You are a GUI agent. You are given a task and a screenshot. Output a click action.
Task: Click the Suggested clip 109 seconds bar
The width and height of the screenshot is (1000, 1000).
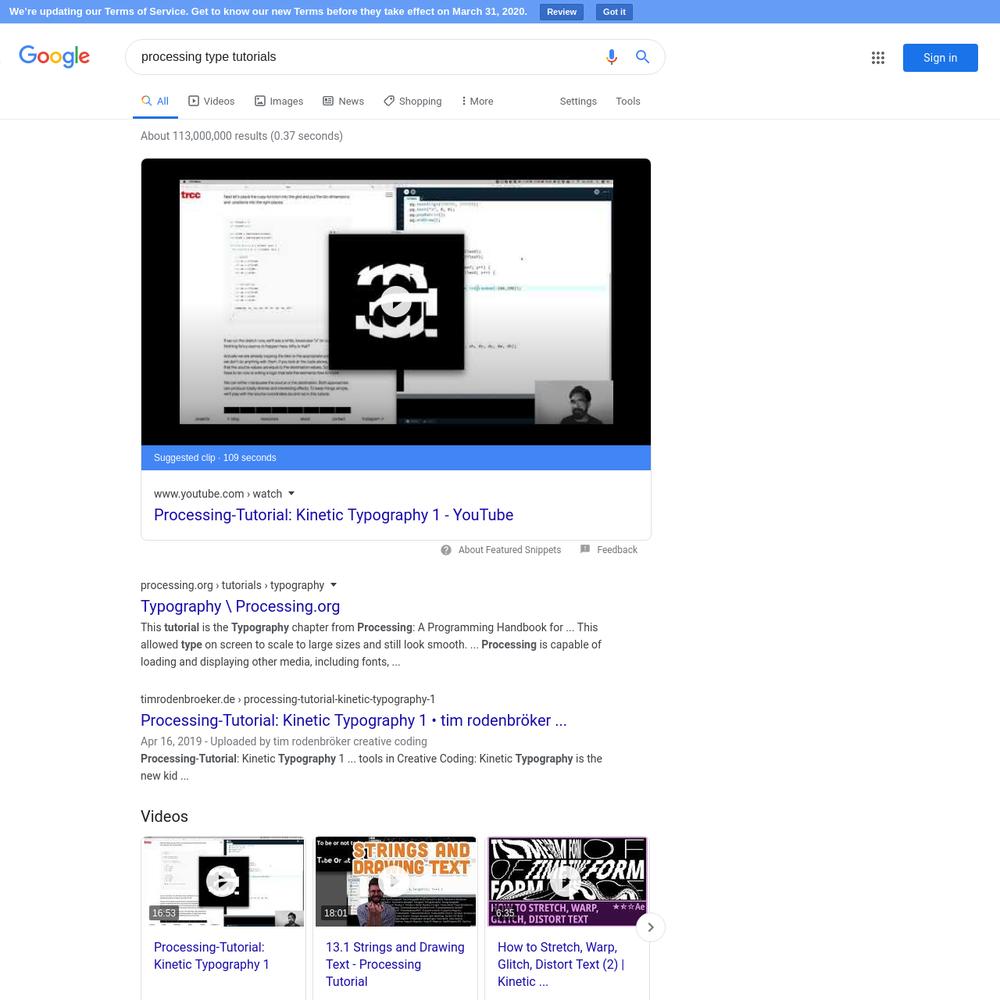[x=395, y=457]
